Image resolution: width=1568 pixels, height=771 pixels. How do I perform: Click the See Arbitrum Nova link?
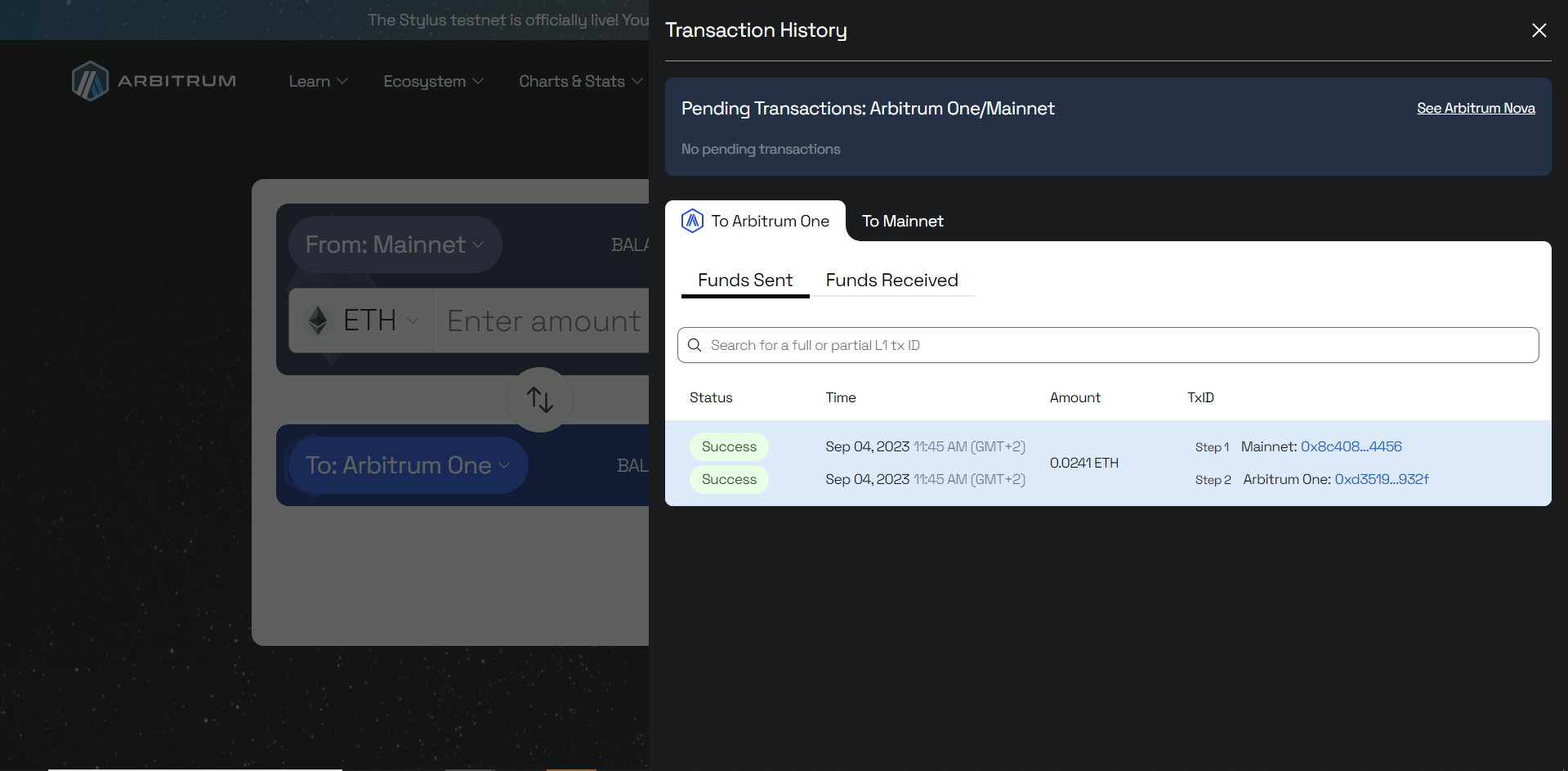click(x=1476, y=108)
